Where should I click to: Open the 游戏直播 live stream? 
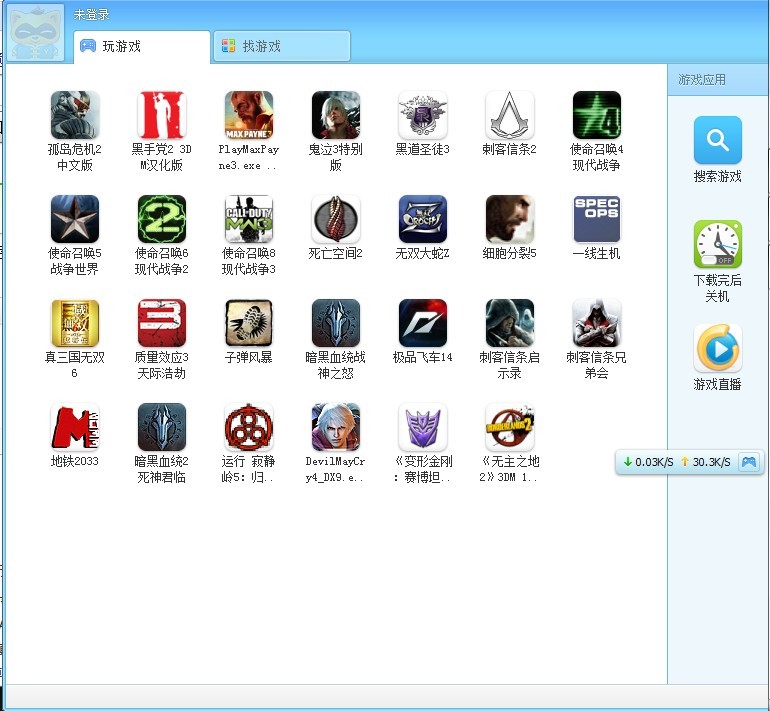[x=717, y=349]
